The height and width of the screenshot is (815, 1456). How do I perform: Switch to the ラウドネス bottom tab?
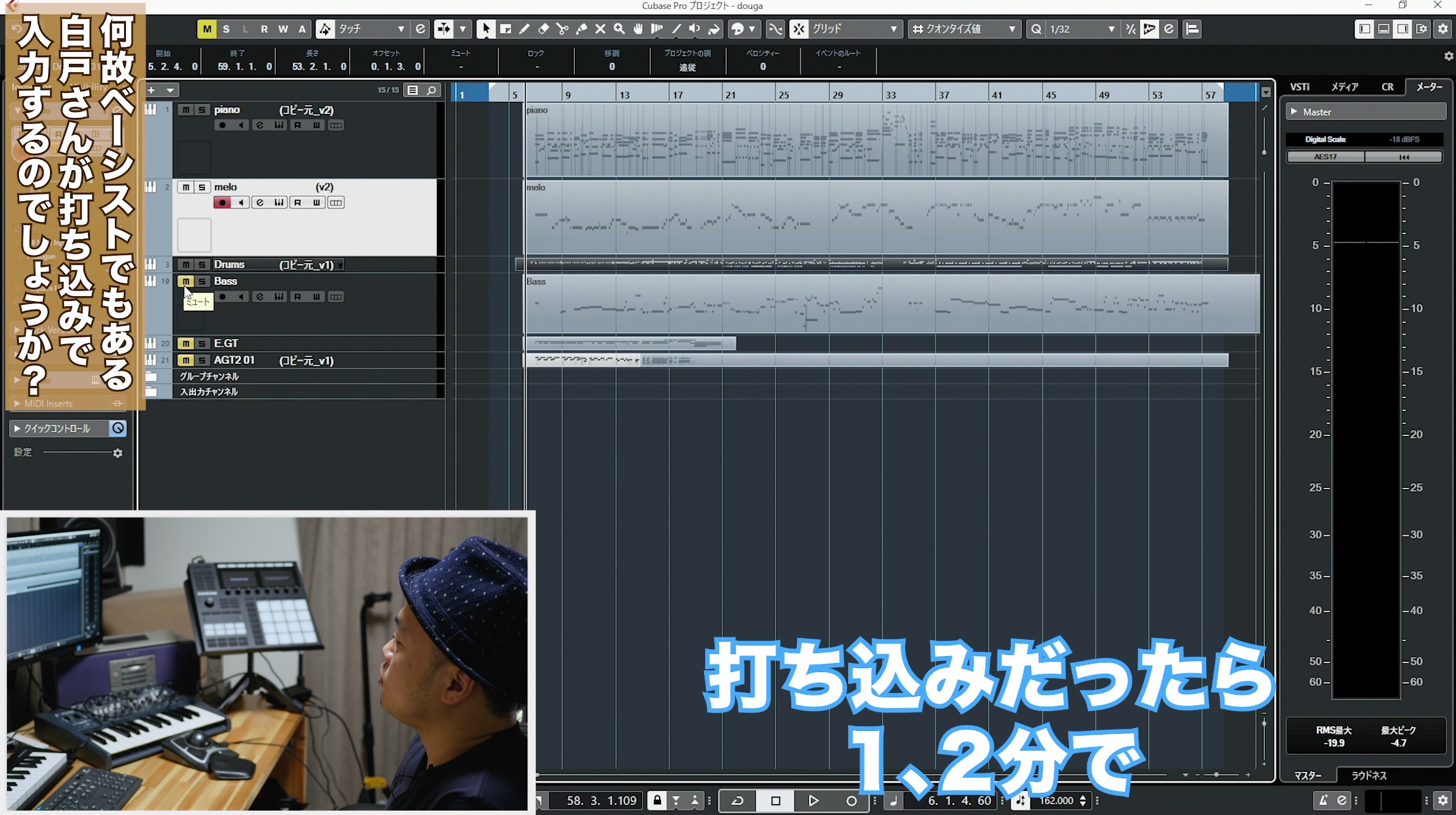[x=1369, y=775]
